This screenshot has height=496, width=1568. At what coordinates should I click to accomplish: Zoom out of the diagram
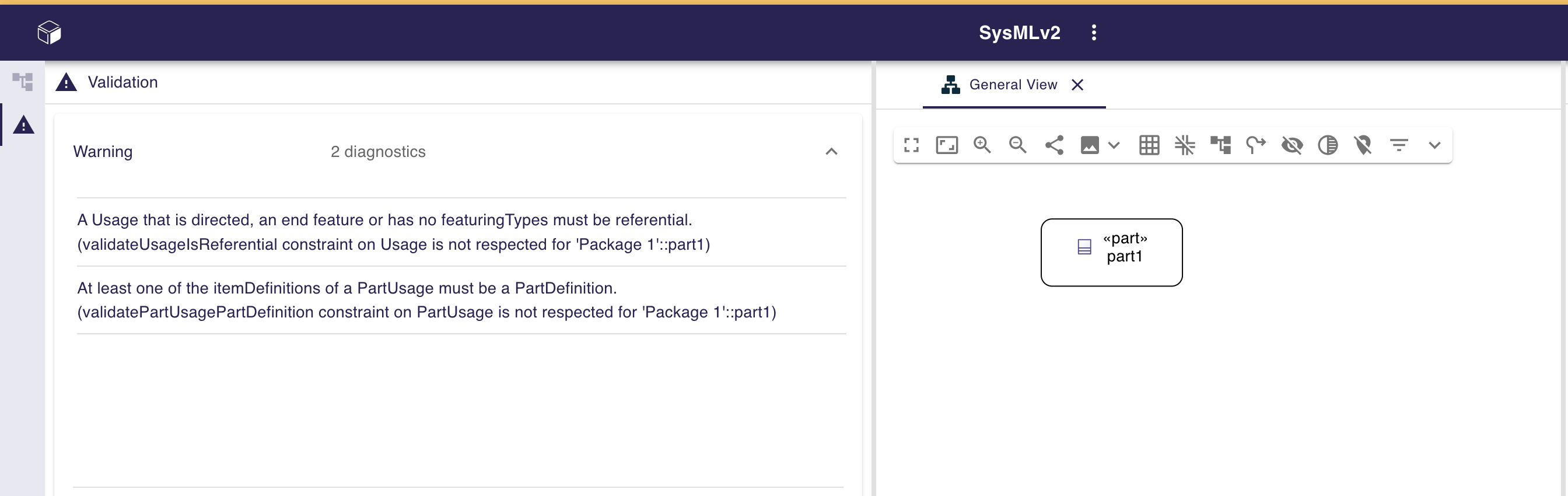[x=1017, y=145]
